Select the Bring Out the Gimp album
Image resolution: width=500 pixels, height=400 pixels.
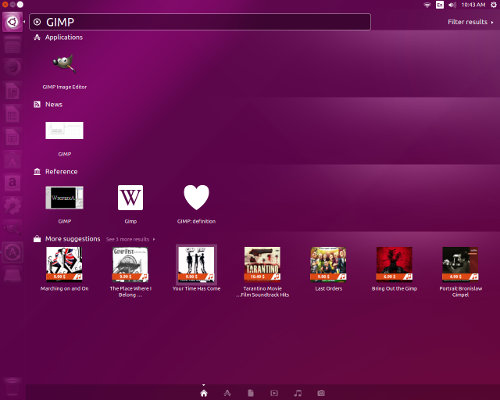[x=394, y=264]
